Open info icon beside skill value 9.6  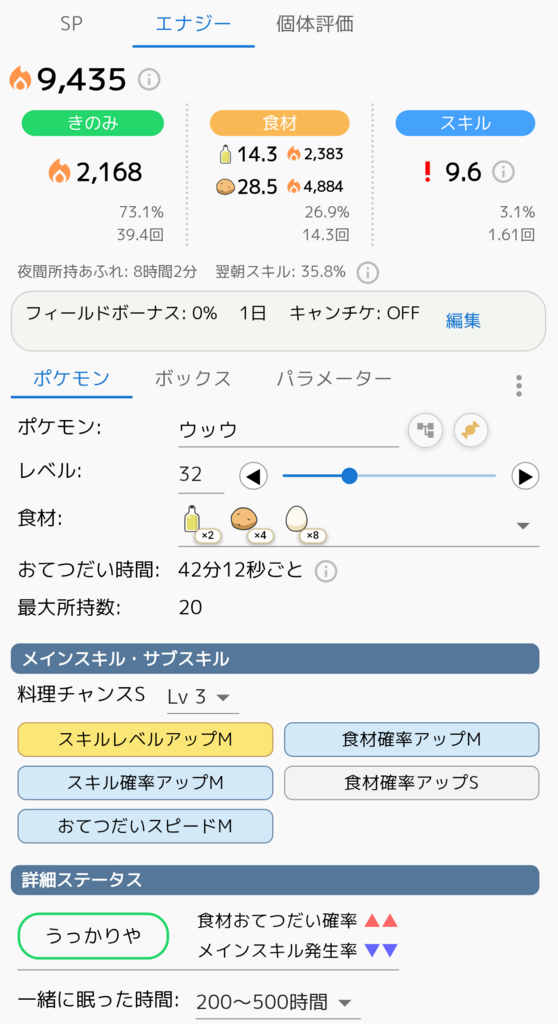(x=503, y=172)
